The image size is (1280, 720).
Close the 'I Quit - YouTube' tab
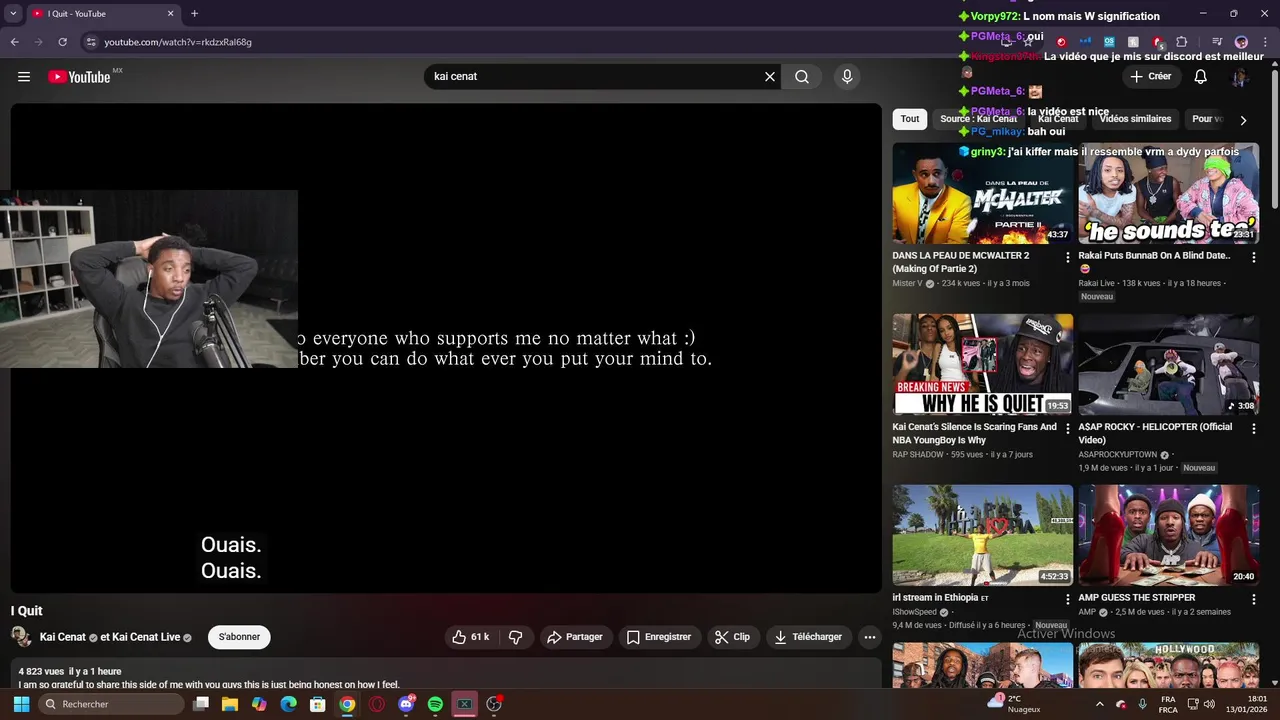170,14
